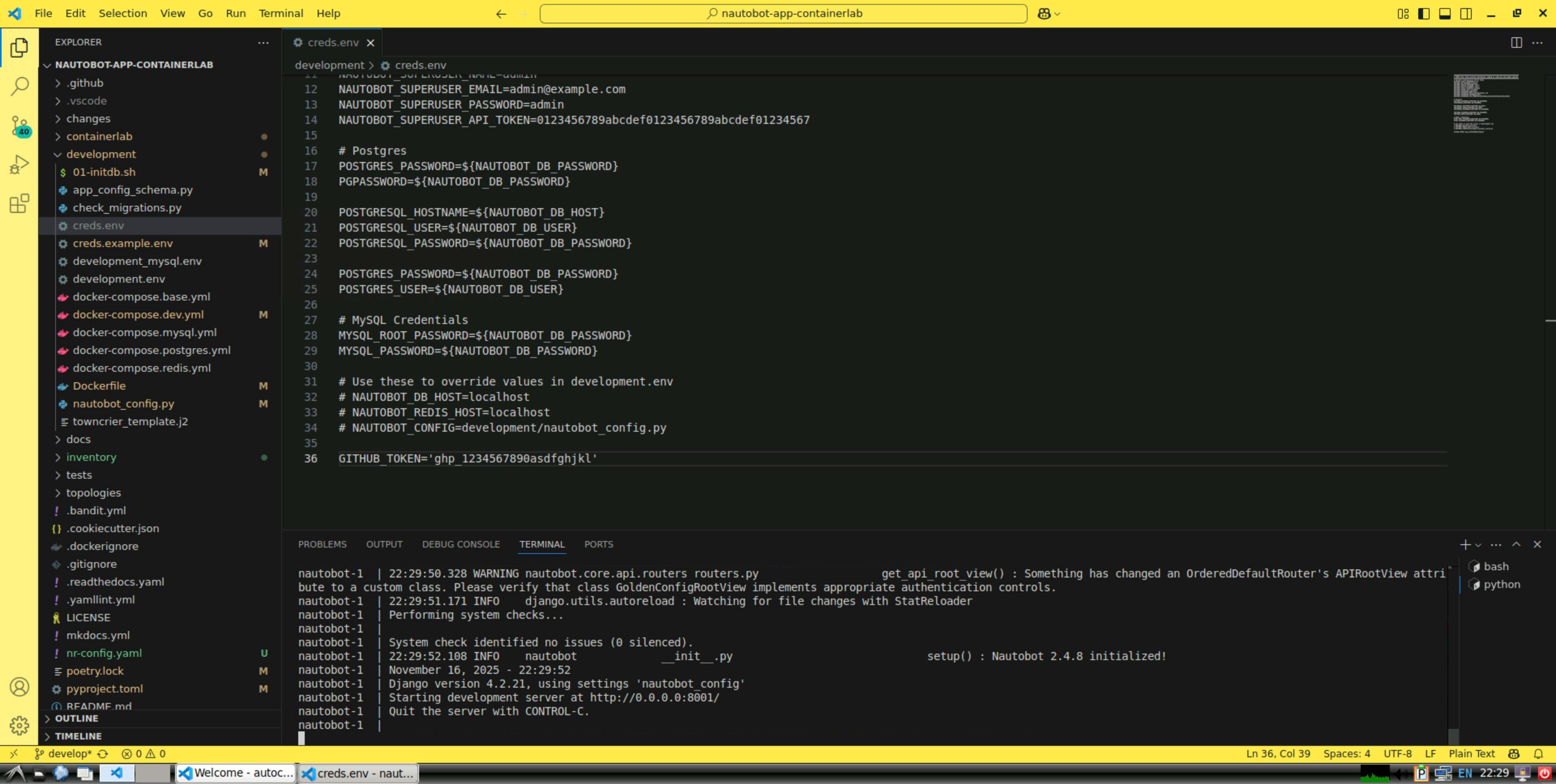Open the Terminal menu

pyautogui.click(x=280, y=13)
